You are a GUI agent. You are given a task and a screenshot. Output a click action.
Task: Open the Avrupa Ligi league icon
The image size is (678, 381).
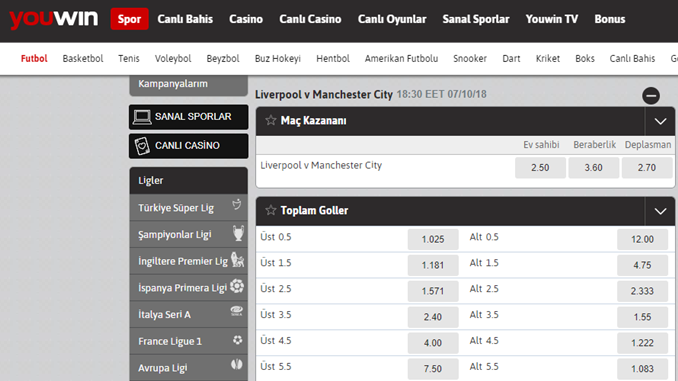tap(237, 365)
